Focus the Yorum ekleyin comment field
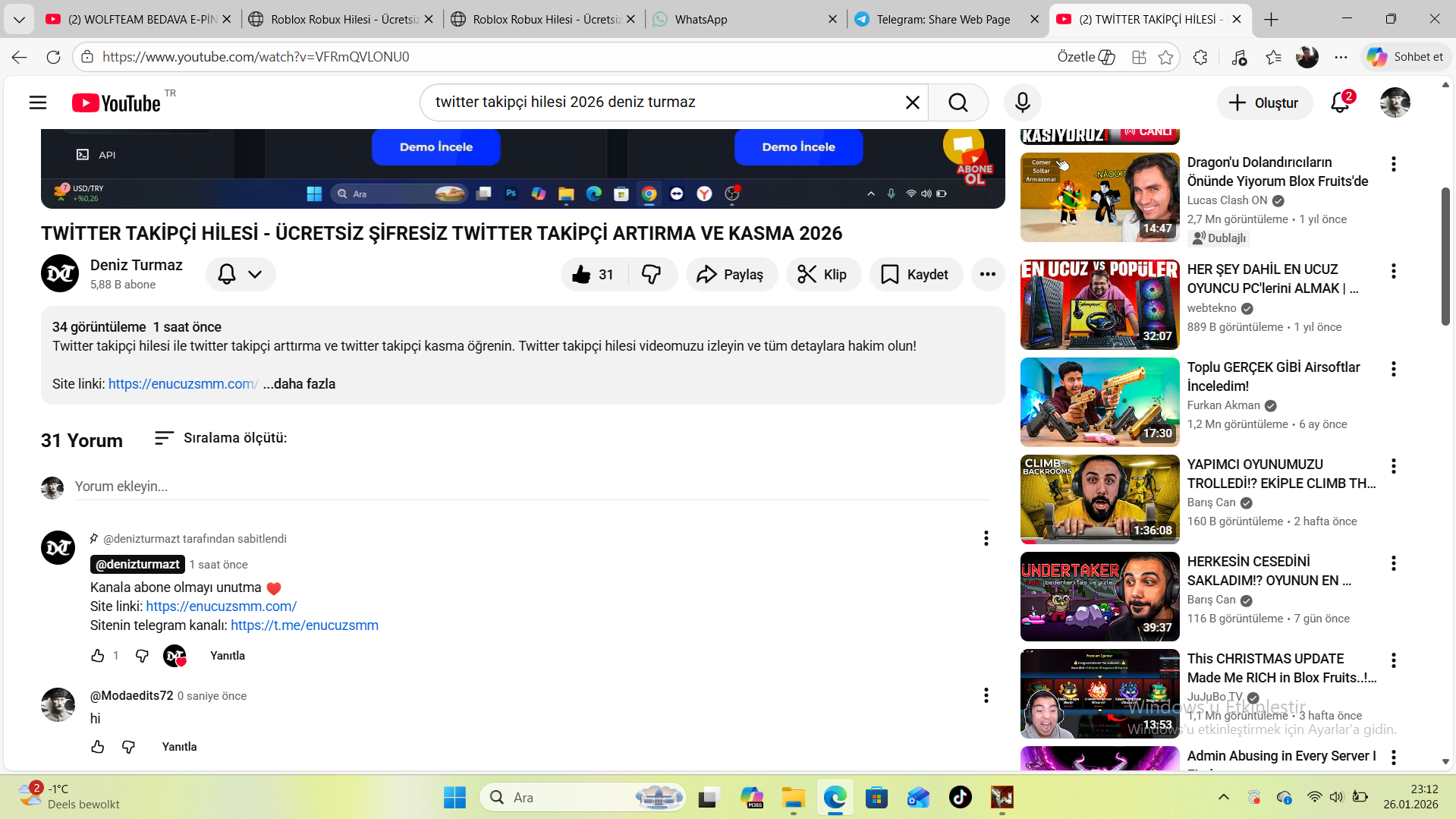The width and height of the screenshot is (1456, 819). (x=532, y=487)
